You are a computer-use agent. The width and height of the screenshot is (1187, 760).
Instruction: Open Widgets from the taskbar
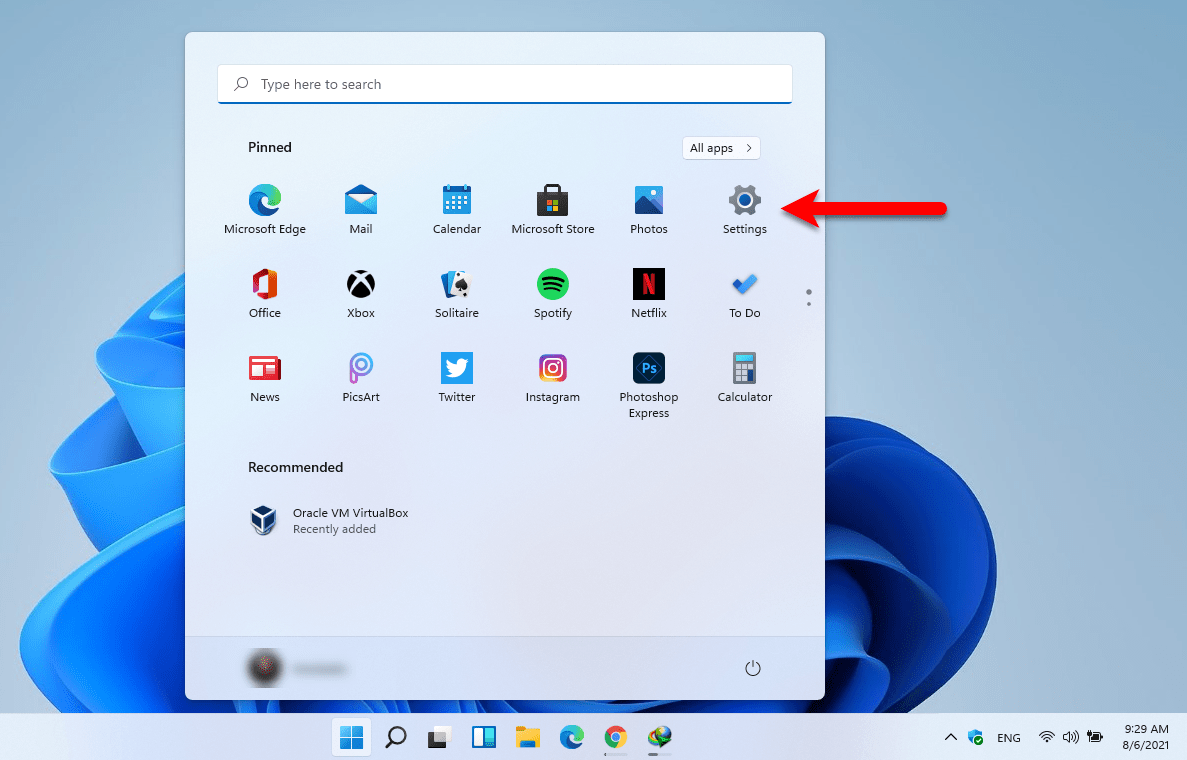(x=484, y=737)
